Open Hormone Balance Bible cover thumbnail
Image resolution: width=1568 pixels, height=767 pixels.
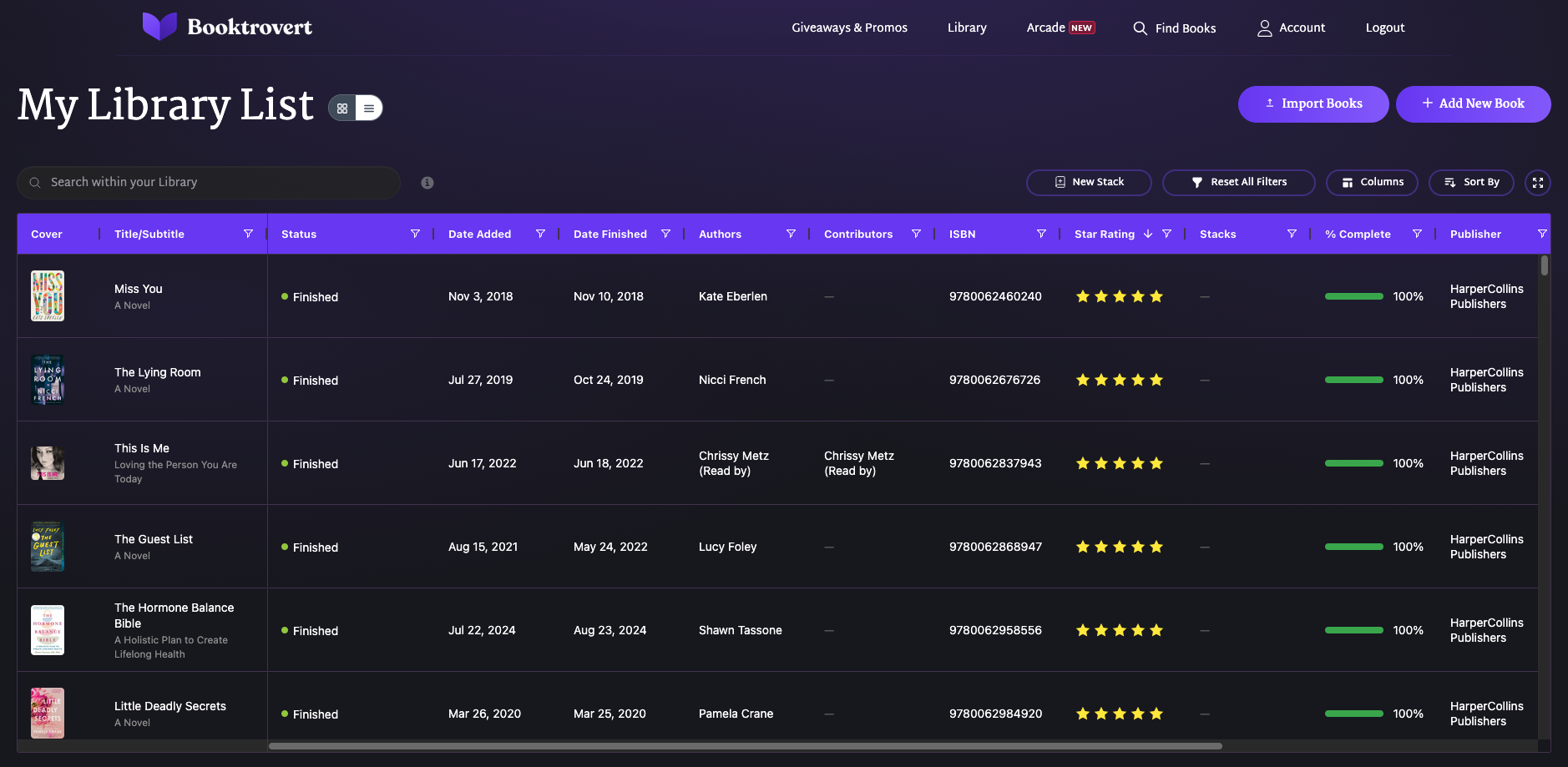tap(48, 630)
